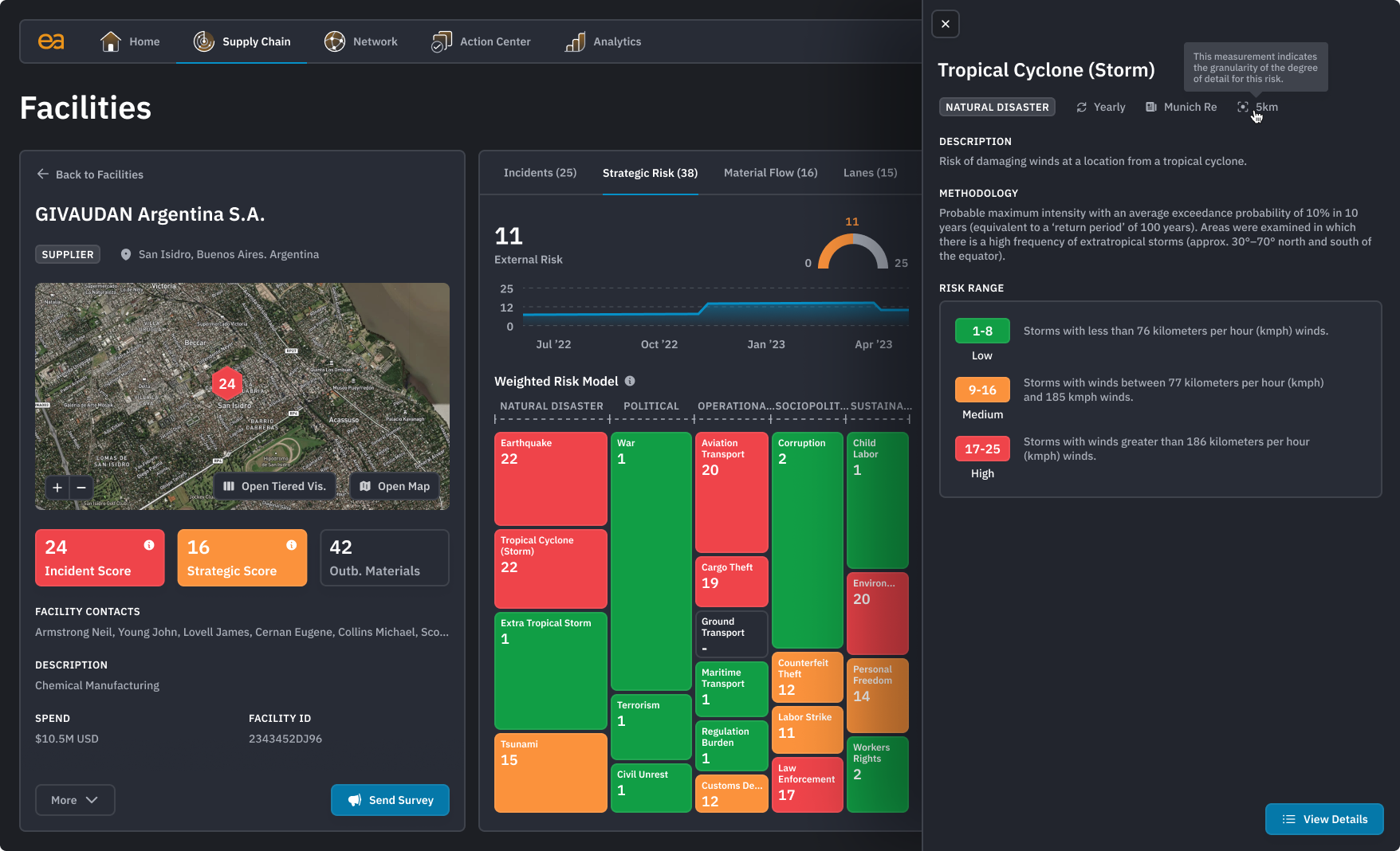Select the Aviation Transport 20 tile
This screenshot has width=1400, height=851.
pyautogui.click(x=732, y=492)
